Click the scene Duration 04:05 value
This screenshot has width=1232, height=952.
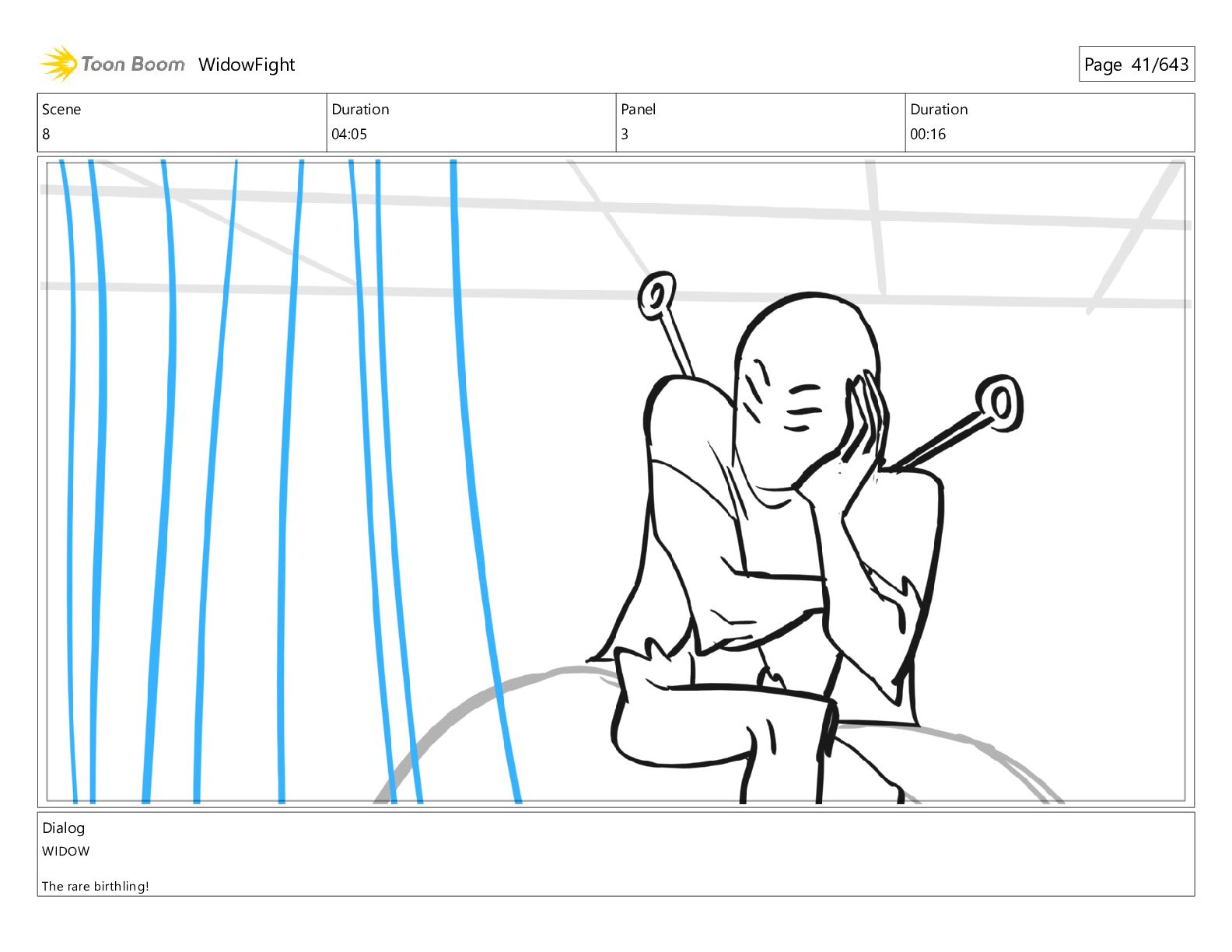pos(349,134)
